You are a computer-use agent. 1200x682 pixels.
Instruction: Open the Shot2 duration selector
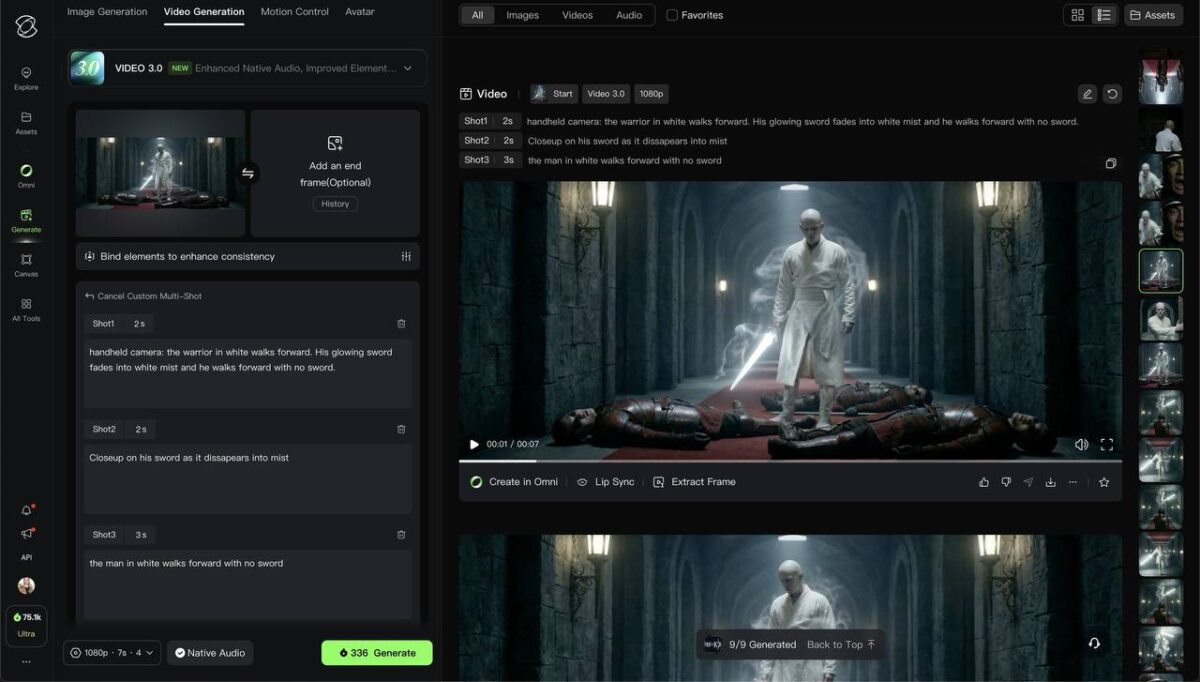click(x=141, y=429)
